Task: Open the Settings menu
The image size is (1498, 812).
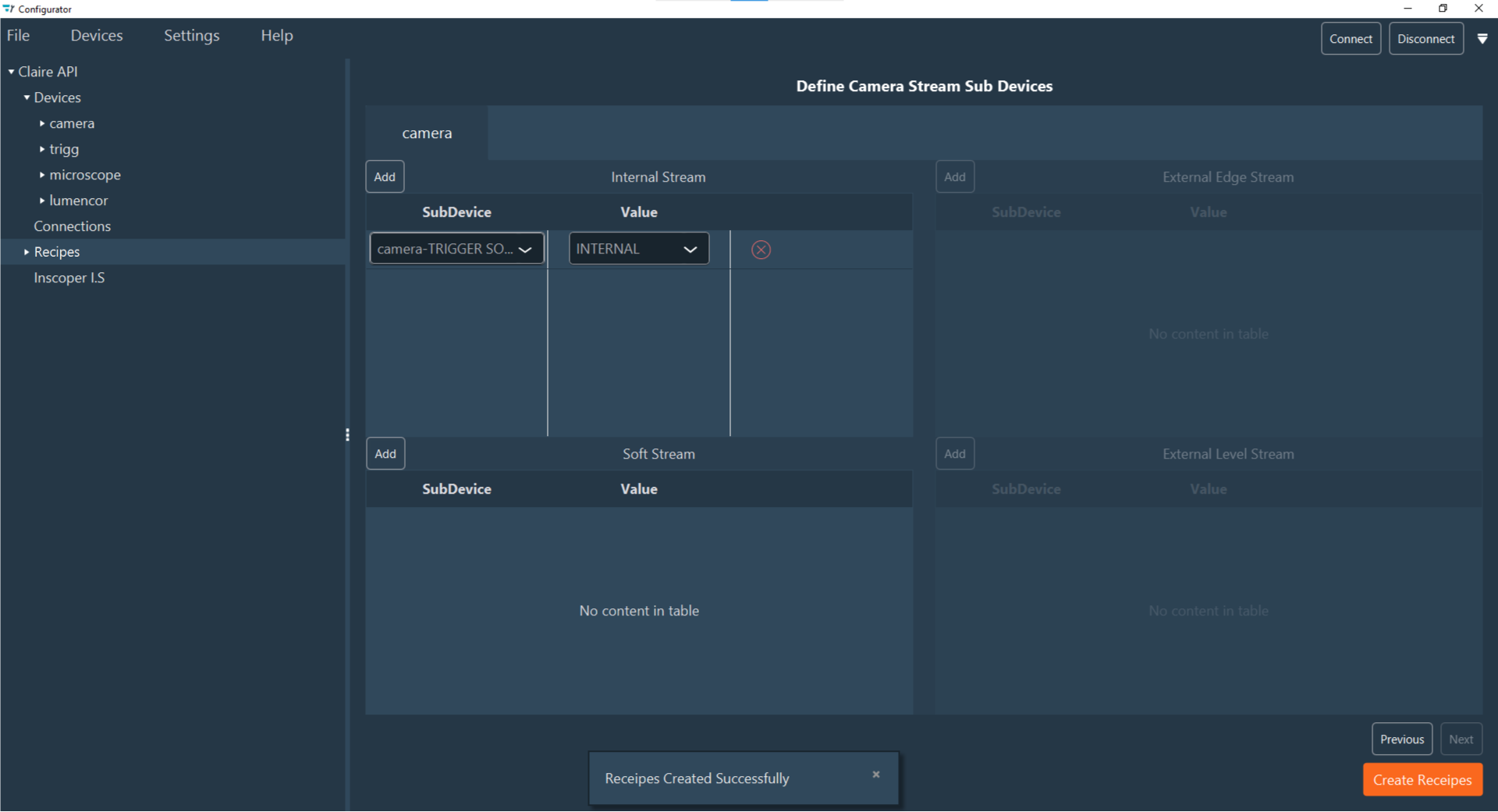Action: tap(191, 36)
